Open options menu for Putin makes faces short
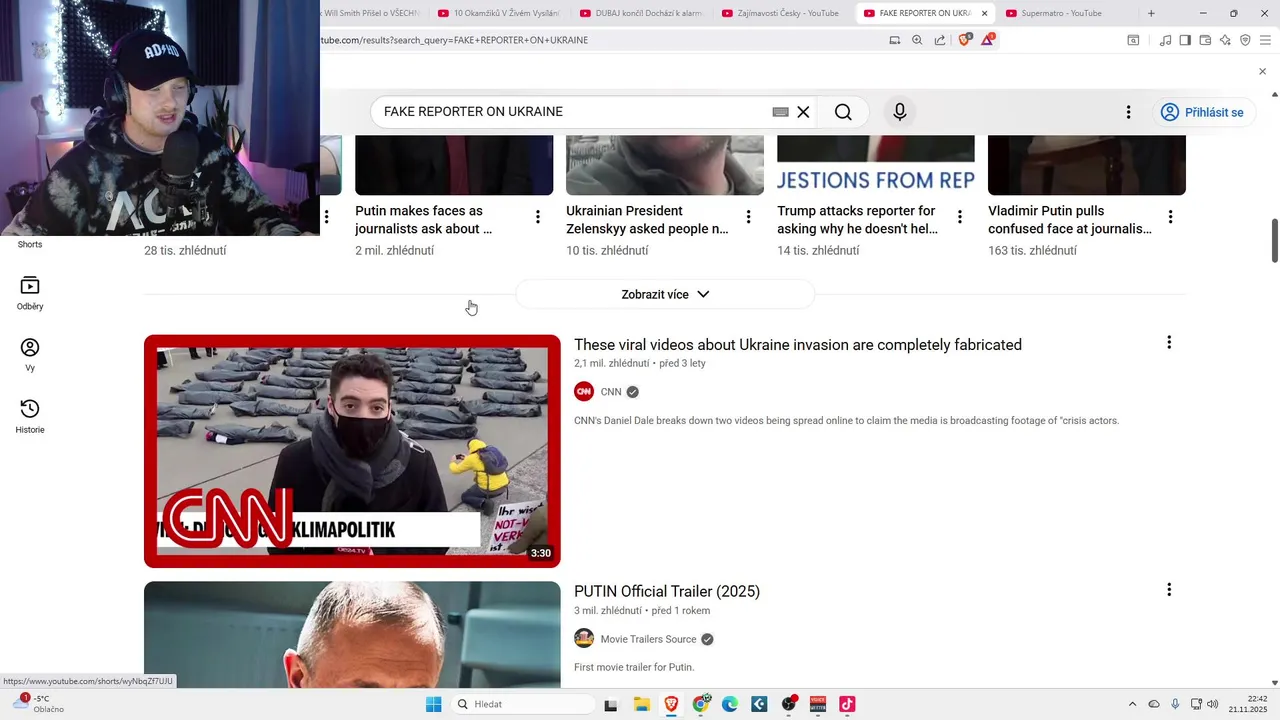 click(x=538, y=217)
